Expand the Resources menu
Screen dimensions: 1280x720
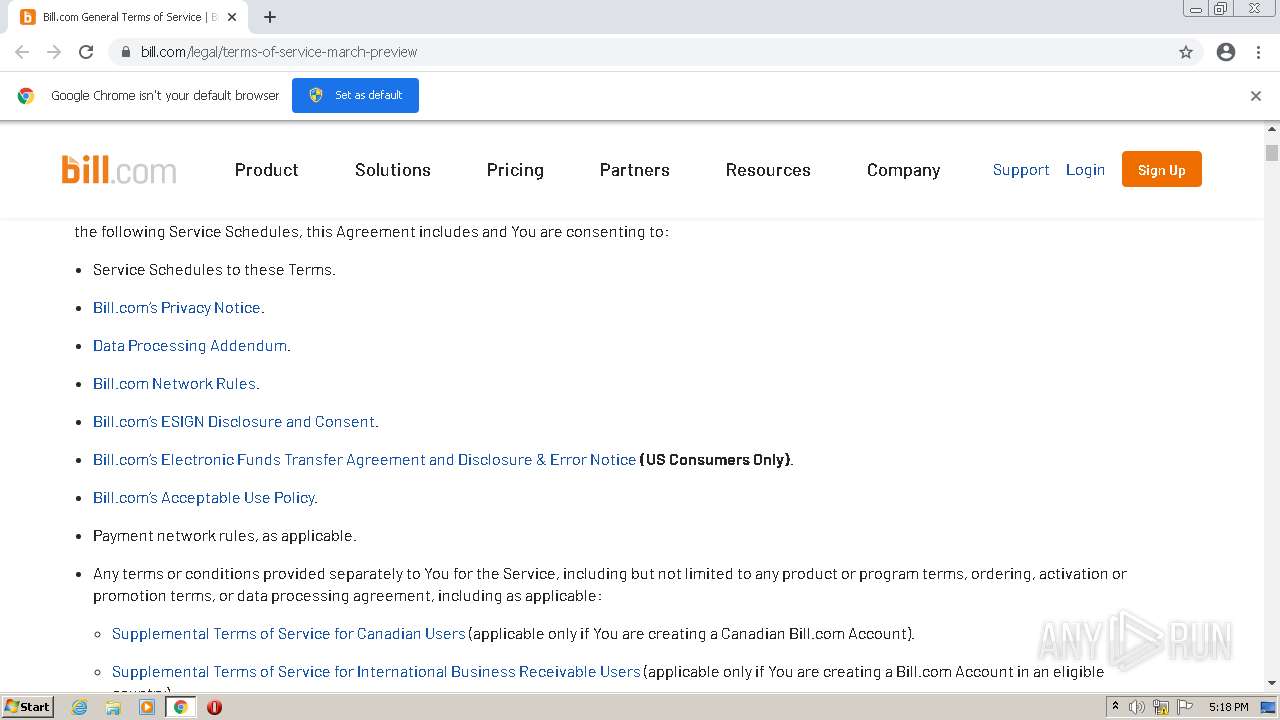pos(768,170)
